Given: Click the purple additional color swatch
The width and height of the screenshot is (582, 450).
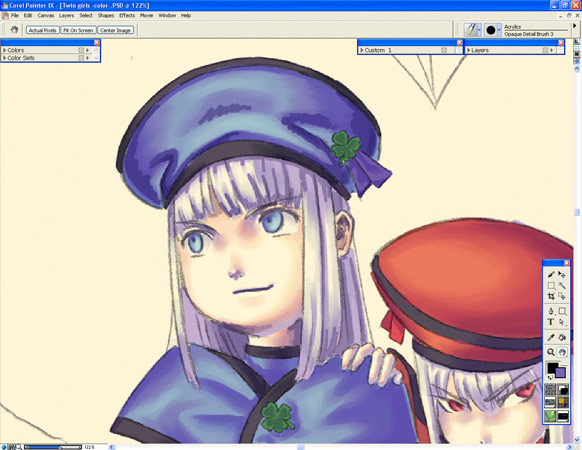Looking at the screenshot, I should 561,373.
